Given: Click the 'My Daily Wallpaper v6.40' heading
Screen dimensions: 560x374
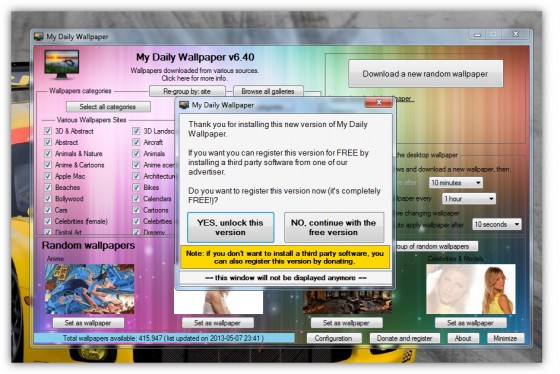Looking at the screenshot, I should (195, 57).
